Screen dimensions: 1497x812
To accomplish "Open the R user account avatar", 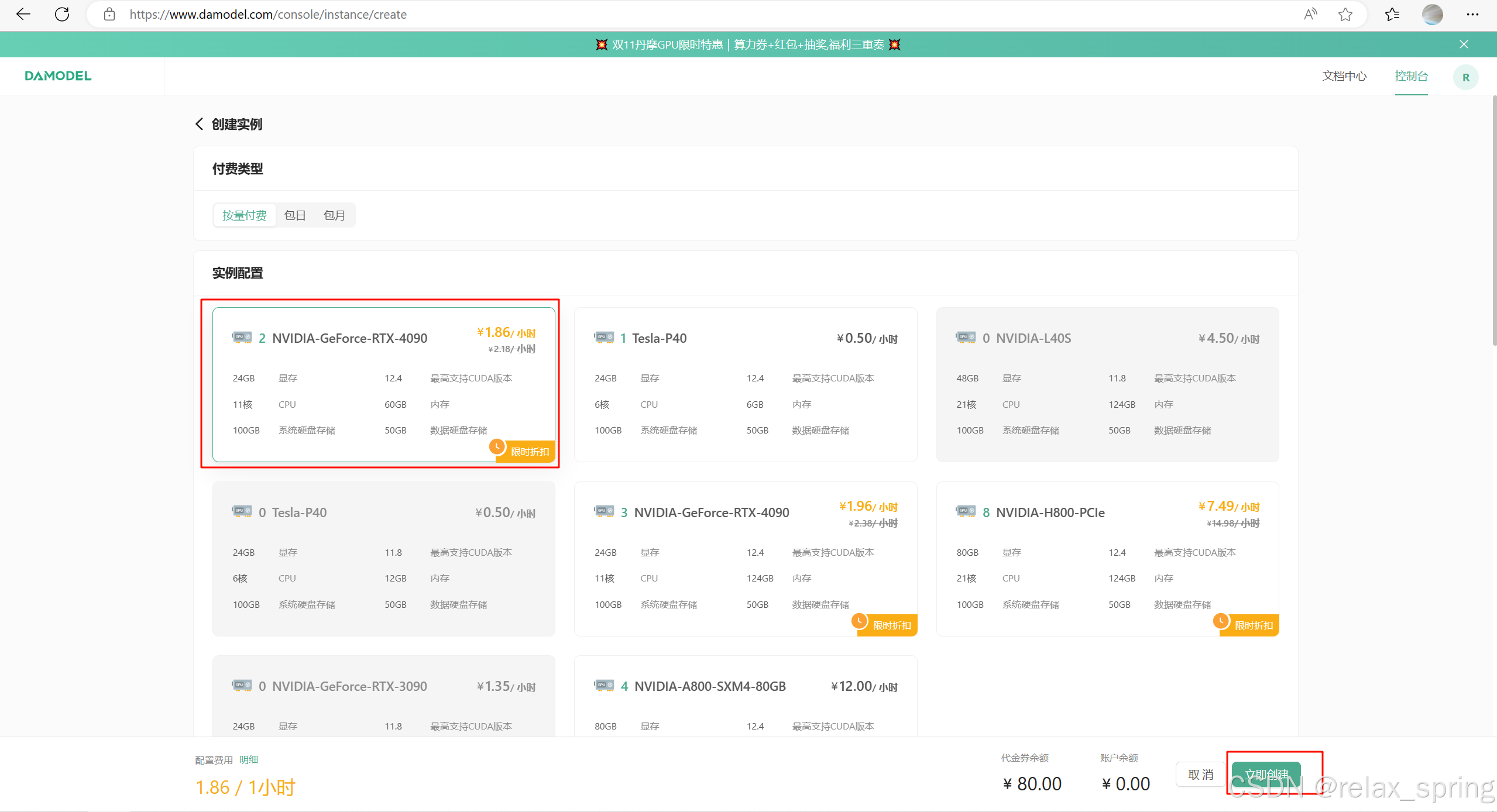I will point(1465,77).
